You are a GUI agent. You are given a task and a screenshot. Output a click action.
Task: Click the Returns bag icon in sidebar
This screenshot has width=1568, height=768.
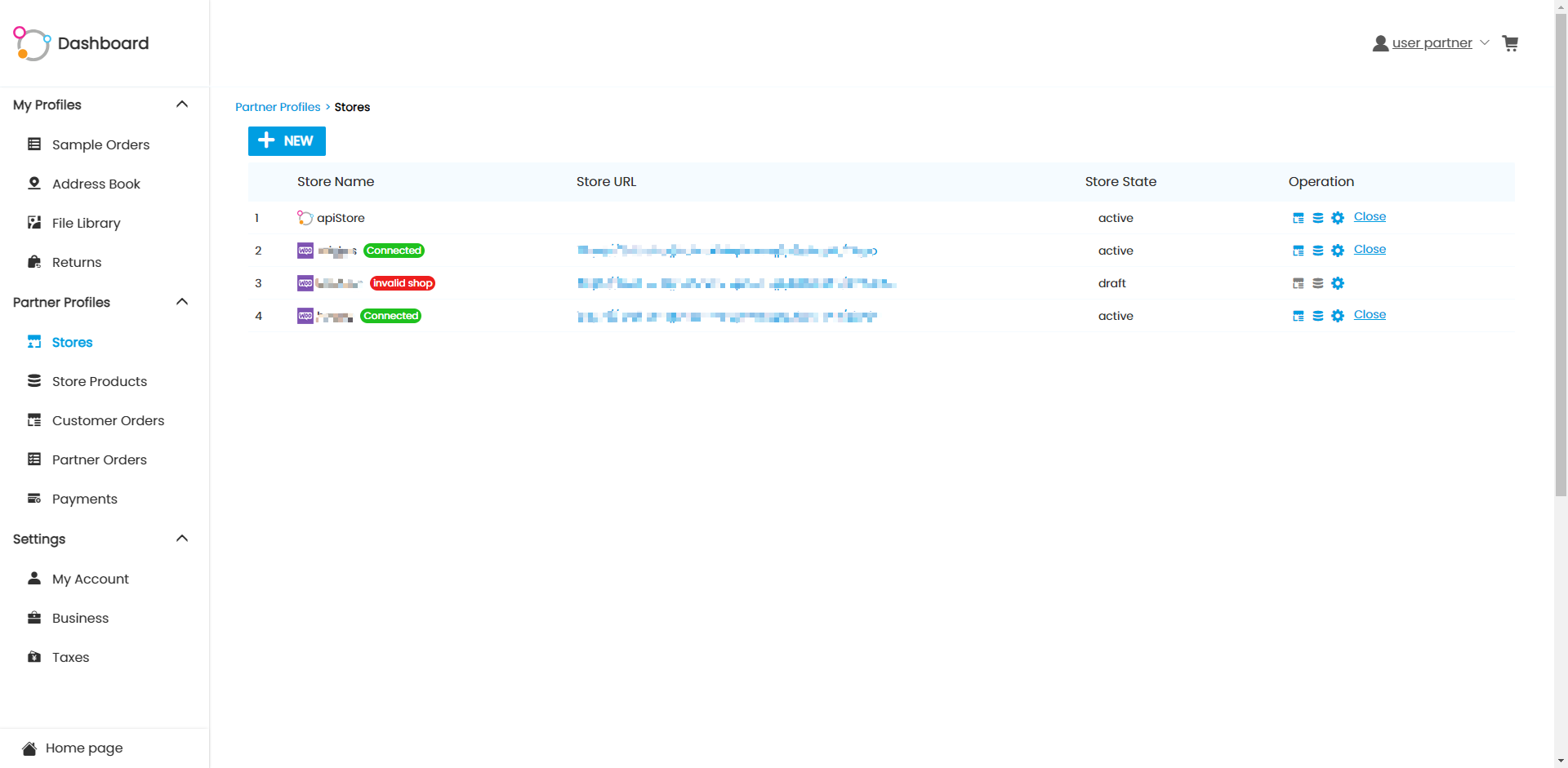click(x=33, y=261)
